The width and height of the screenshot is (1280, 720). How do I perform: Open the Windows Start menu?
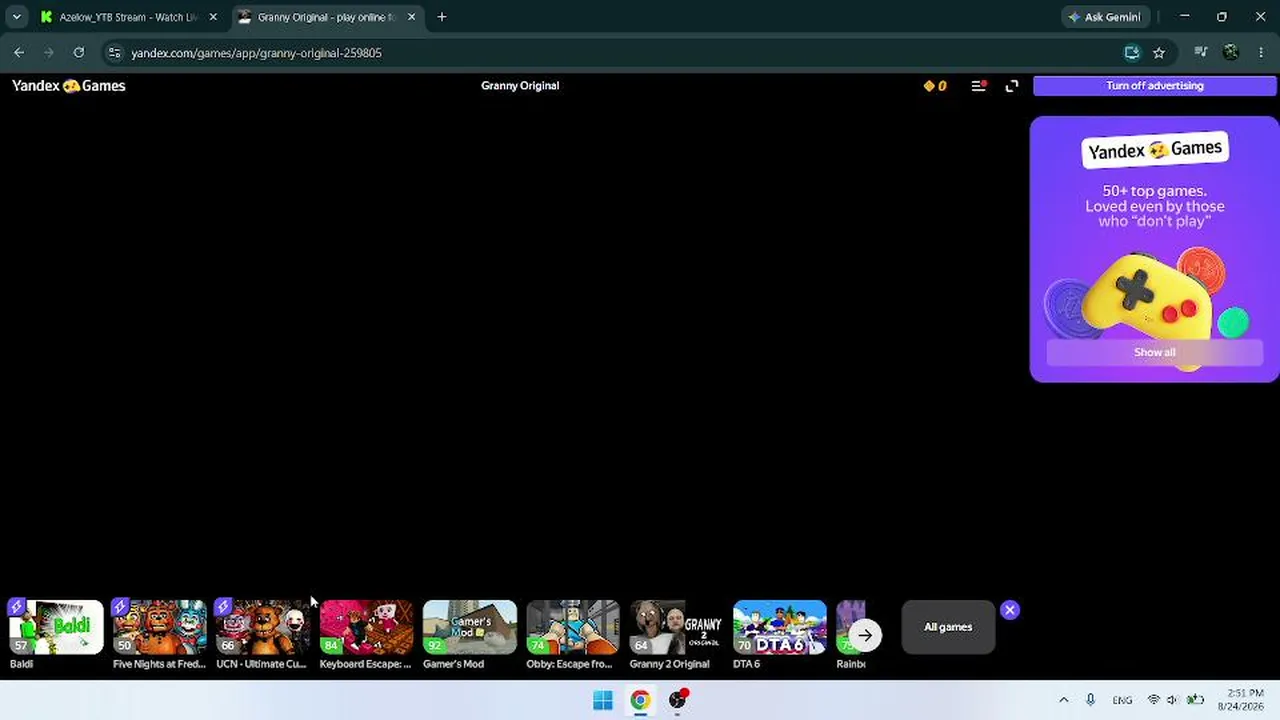[x=603, y=700]
